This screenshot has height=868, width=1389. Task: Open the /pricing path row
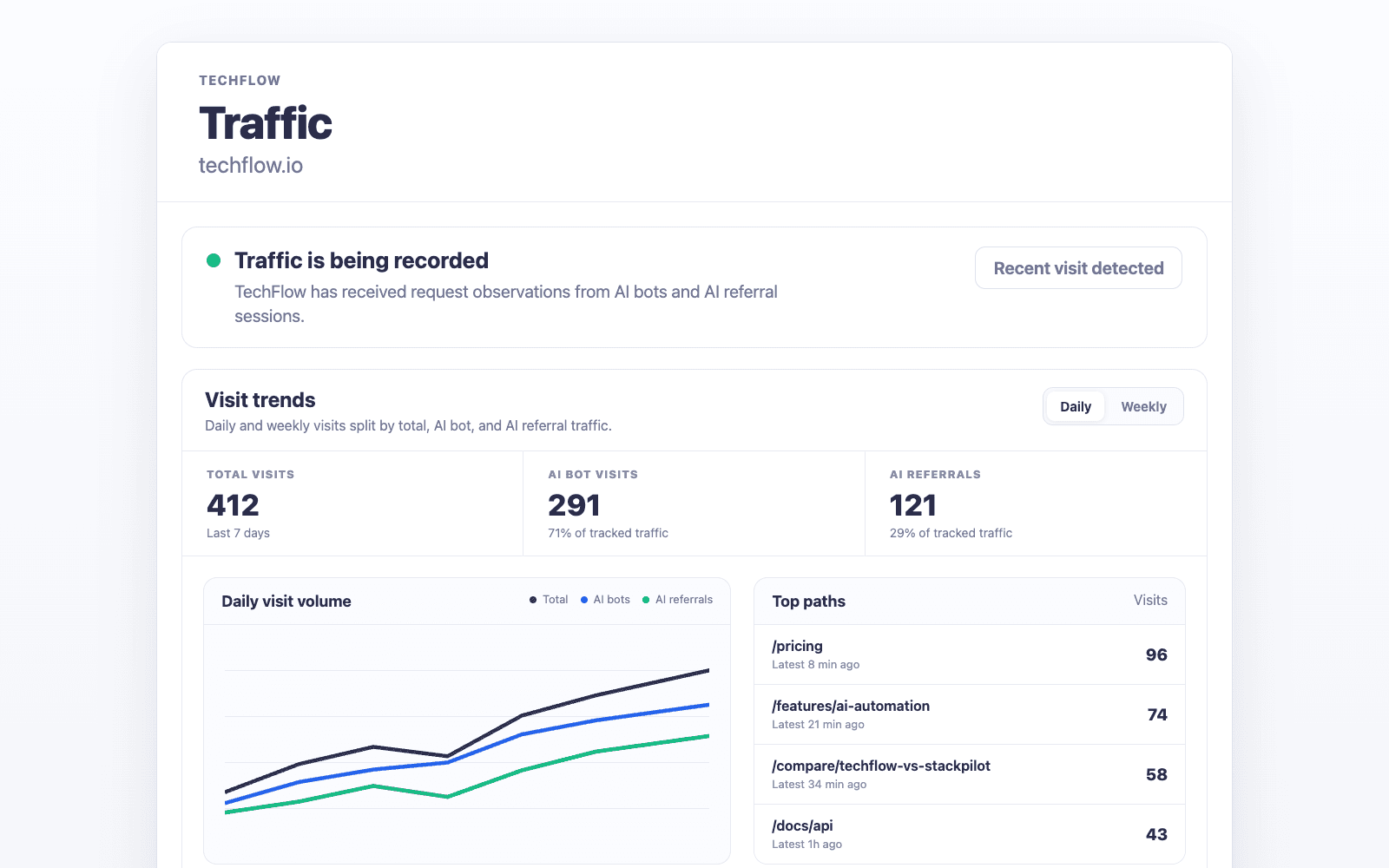point(970,654)
